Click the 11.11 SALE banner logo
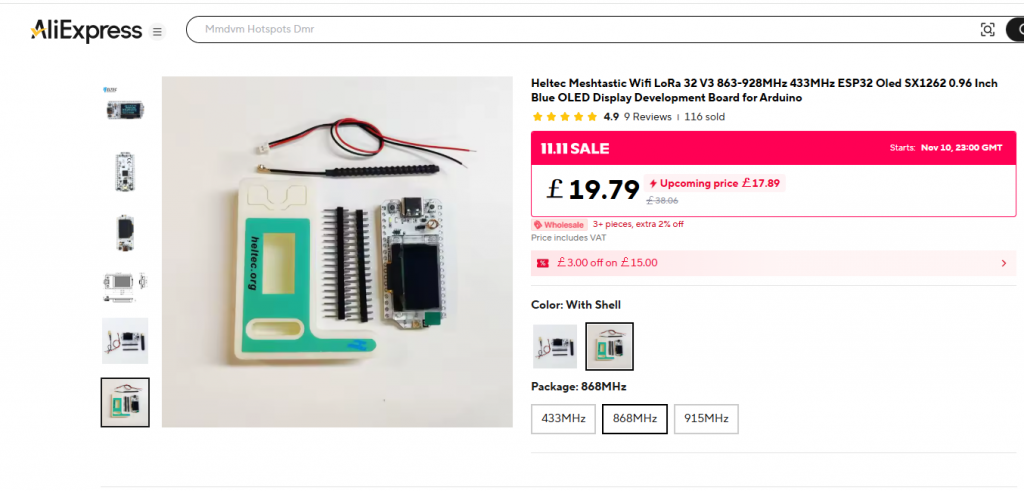 coord(575,149)
